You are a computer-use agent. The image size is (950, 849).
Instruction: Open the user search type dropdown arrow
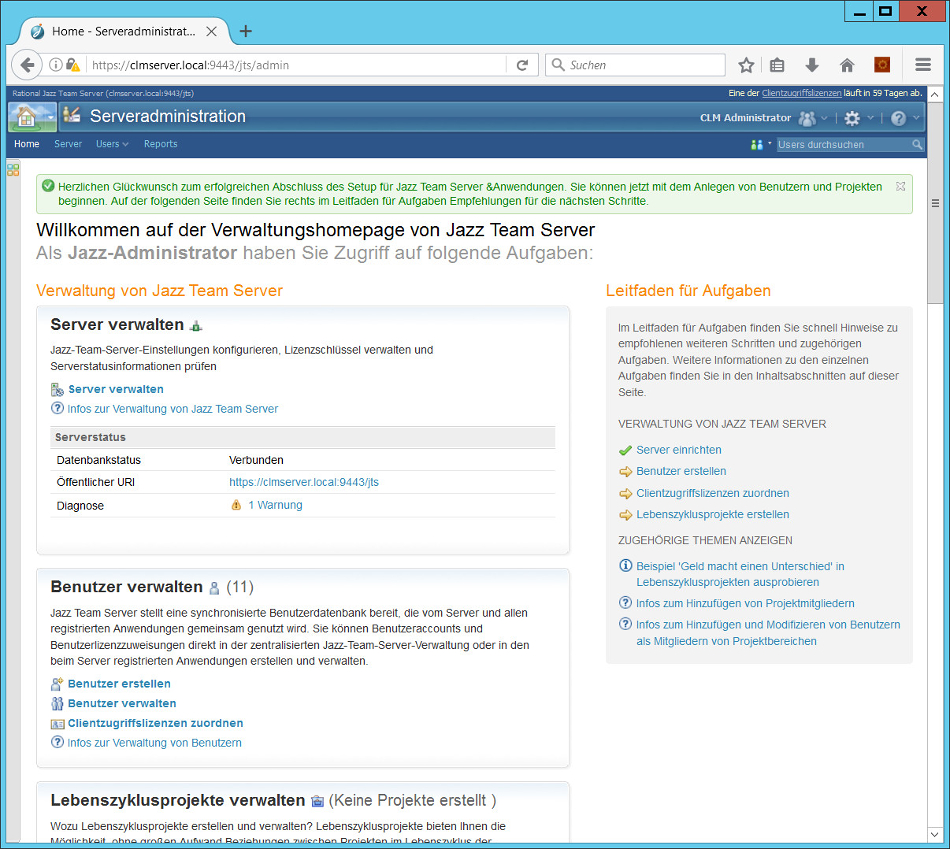[x=769, y=144]
